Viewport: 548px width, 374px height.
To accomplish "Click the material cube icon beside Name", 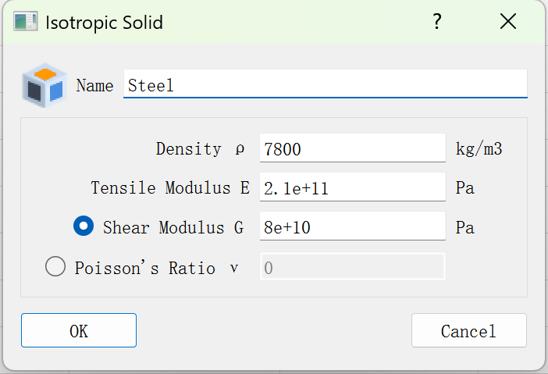I will (x=44, y=85).
